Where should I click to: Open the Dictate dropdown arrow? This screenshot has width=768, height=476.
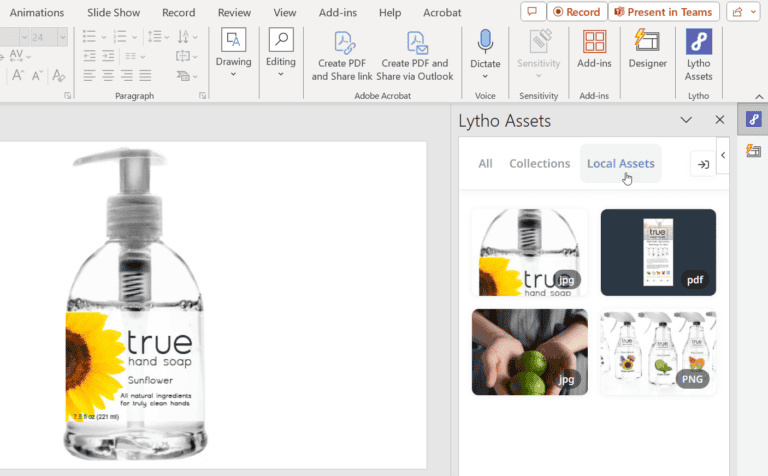pyautogui.click(x=485, y=76)
